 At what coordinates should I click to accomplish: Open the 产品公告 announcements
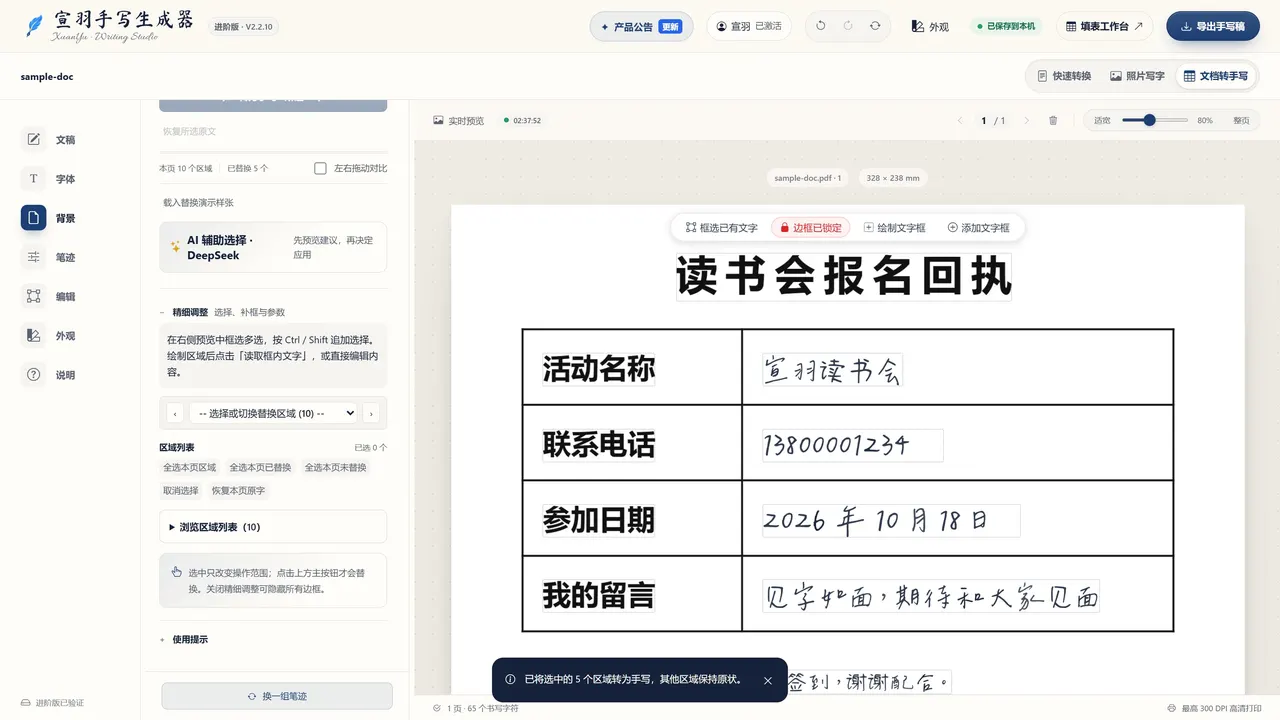click(x=641, y=27)
